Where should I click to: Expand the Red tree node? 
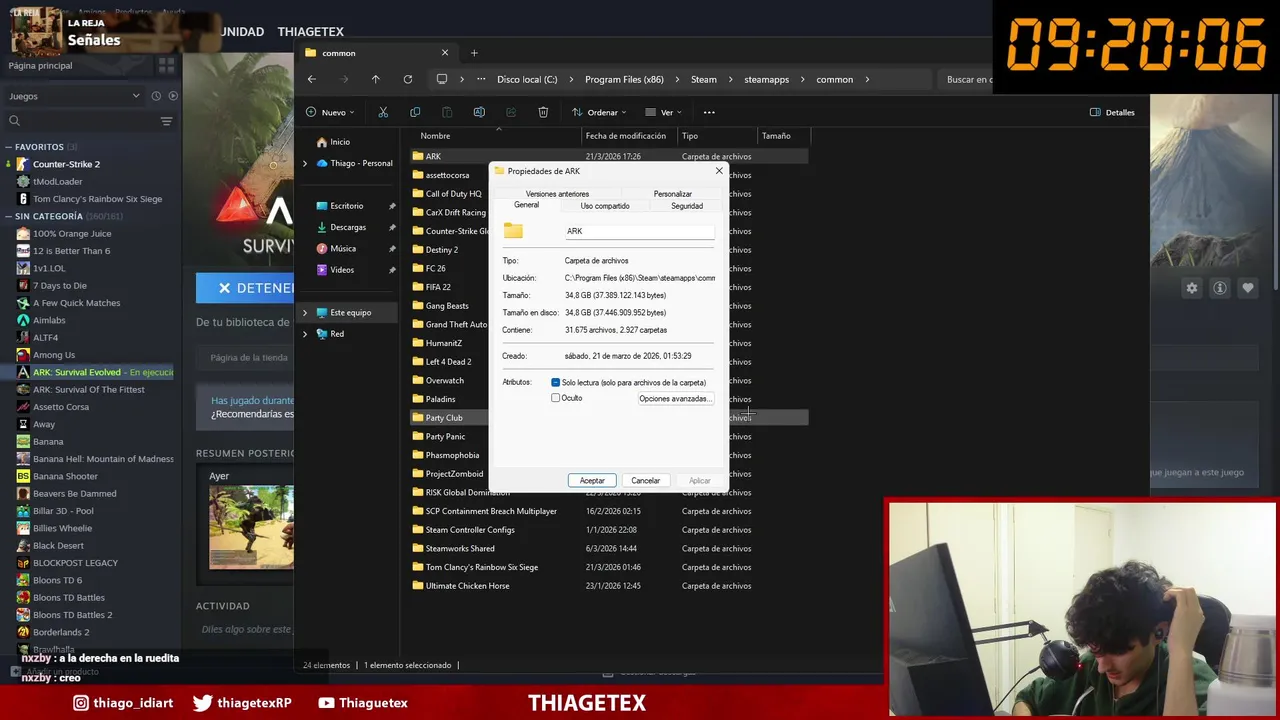[305, 334]
